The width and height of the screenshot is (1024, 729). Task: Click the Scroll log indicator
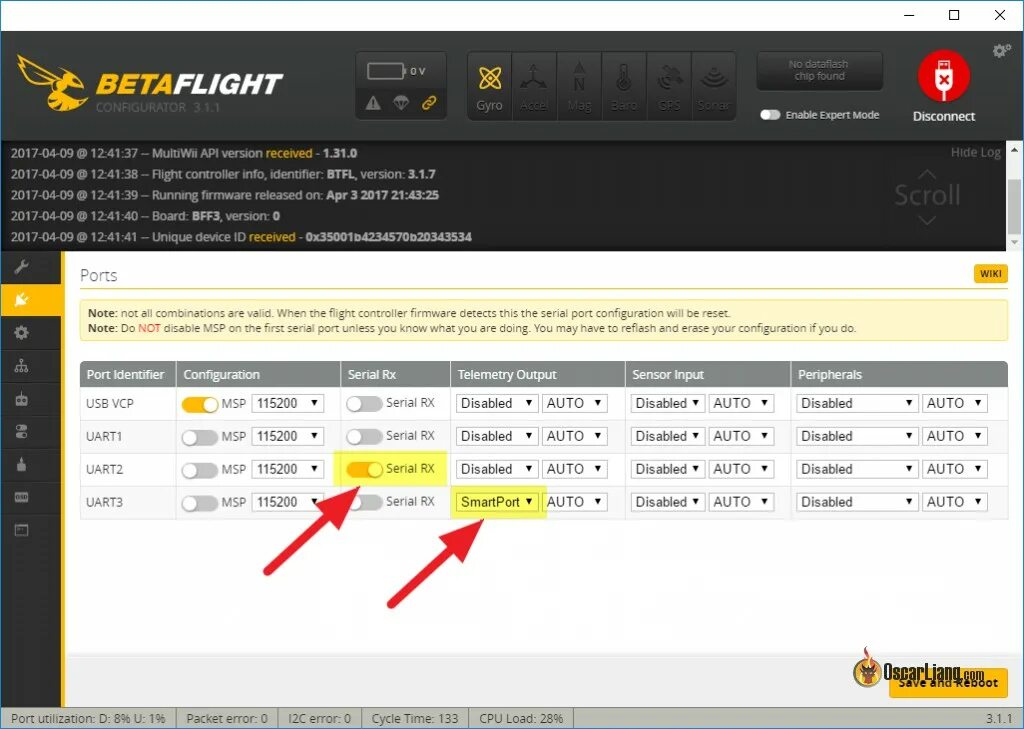click(927, 195)
